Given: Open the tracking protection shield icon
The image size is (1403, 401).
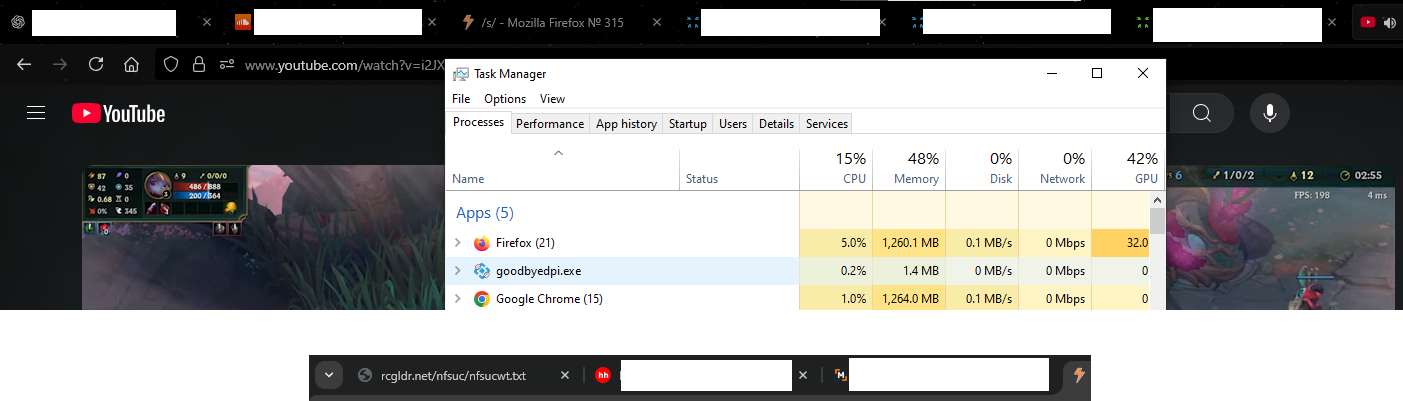Looking at the screenshot, I should (171, 64).
